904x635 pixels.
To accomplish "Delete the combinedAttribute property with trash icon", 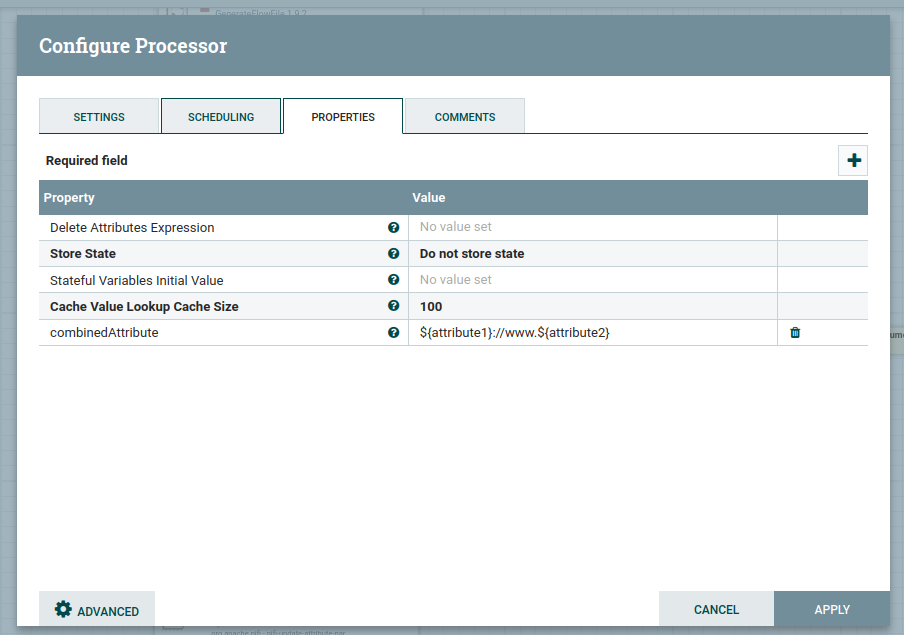I will click(795, 333).
